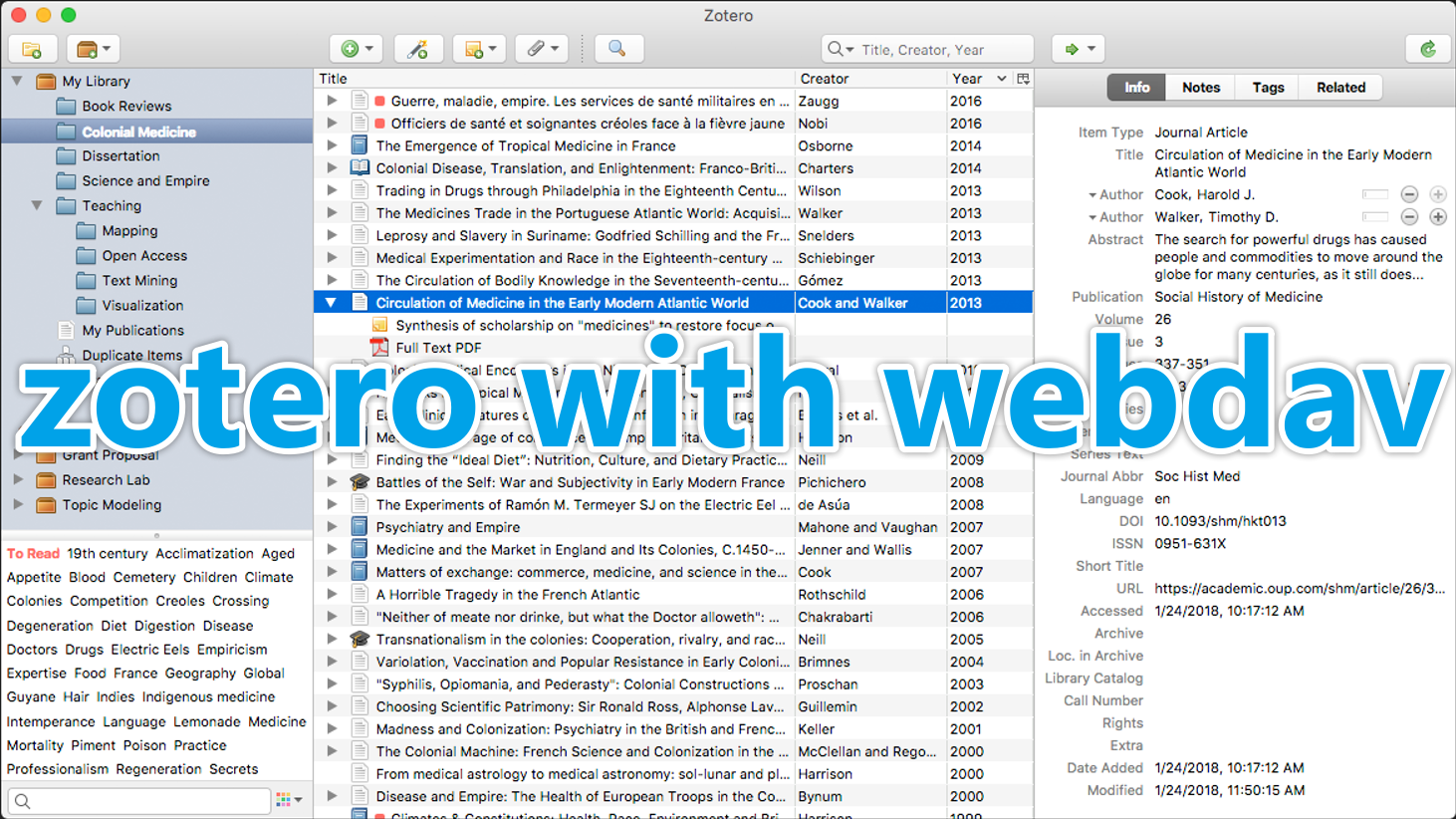Switch to the Related tab
The width and height of the screenshot is (1456, 819).
coord(1340,88)
